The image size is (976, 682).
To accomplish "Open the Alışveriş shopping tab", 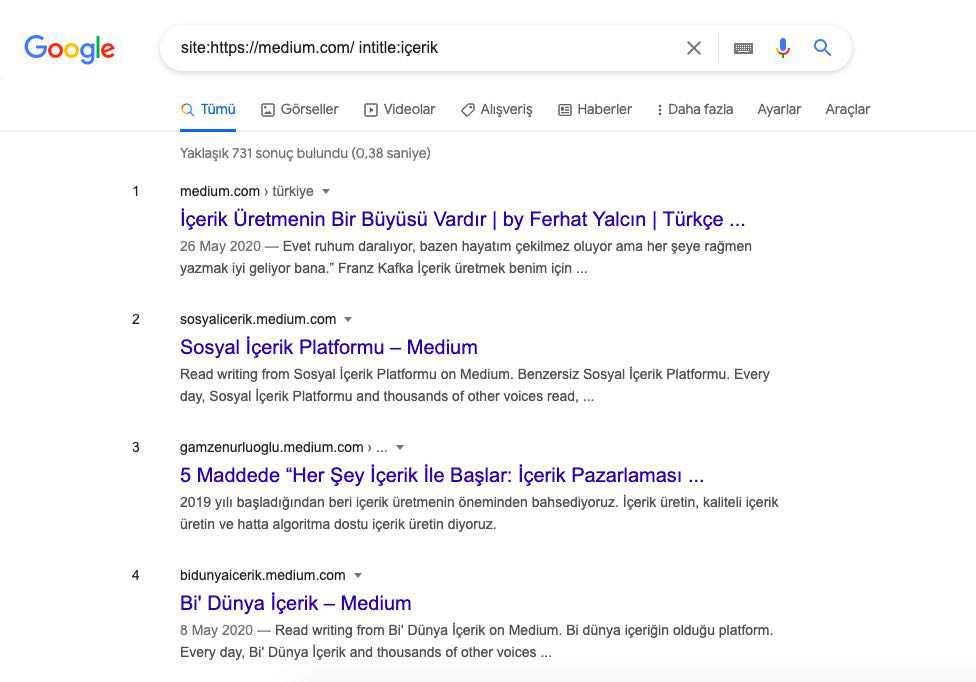I will click(497, 110).
